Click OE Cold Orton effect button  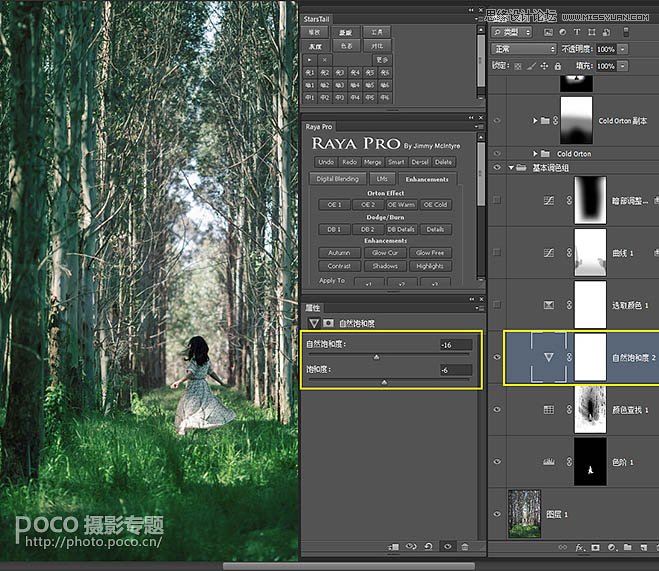click(x=435, y=205)
